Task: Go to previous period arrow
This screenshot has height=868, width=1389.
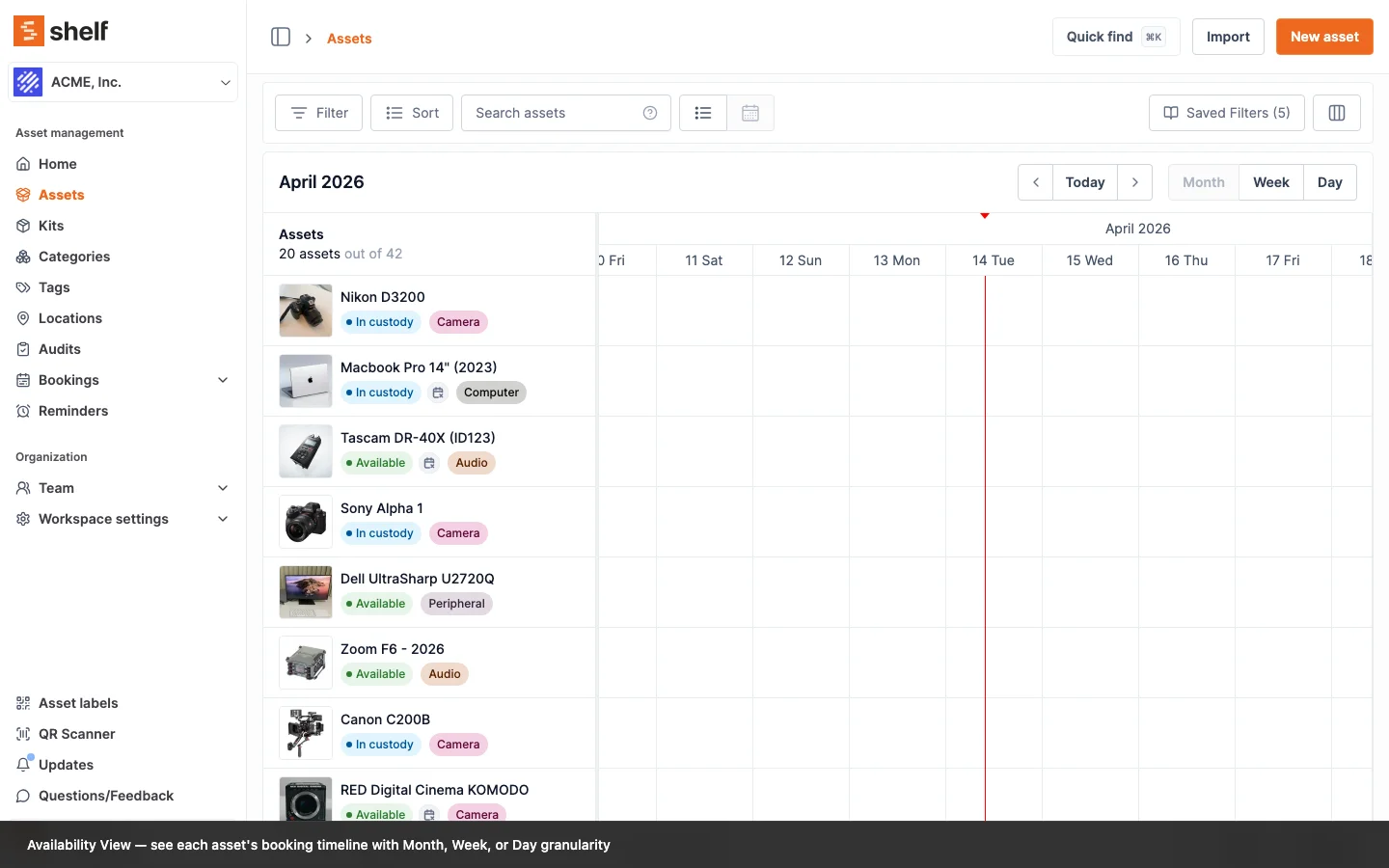Action: click(1035, 182)
